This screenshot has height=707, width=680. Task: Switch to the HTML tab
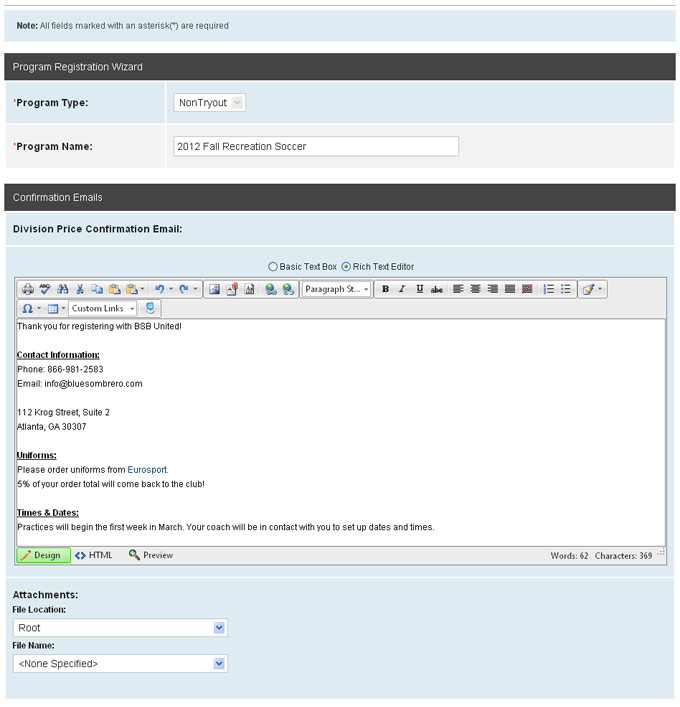point(94,555)
